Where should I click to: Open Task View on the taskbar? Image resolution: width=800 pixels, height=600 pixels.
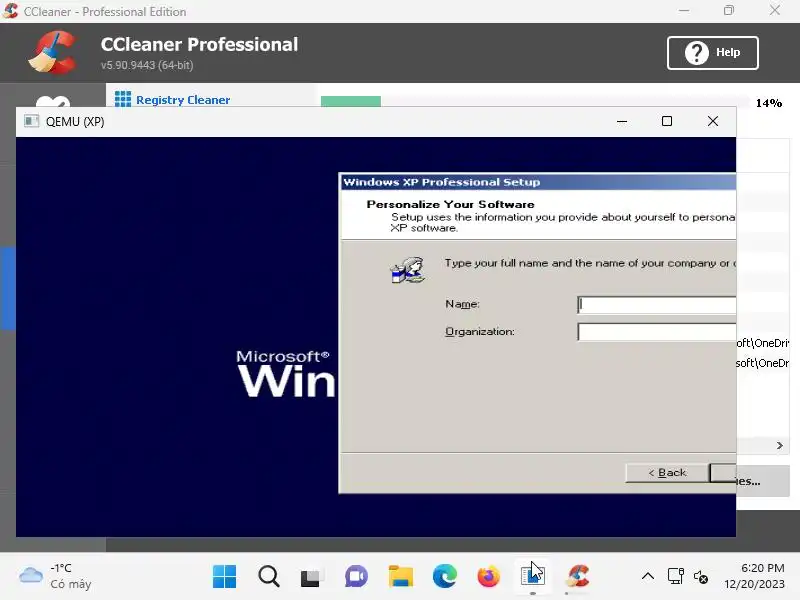[312, 577]
